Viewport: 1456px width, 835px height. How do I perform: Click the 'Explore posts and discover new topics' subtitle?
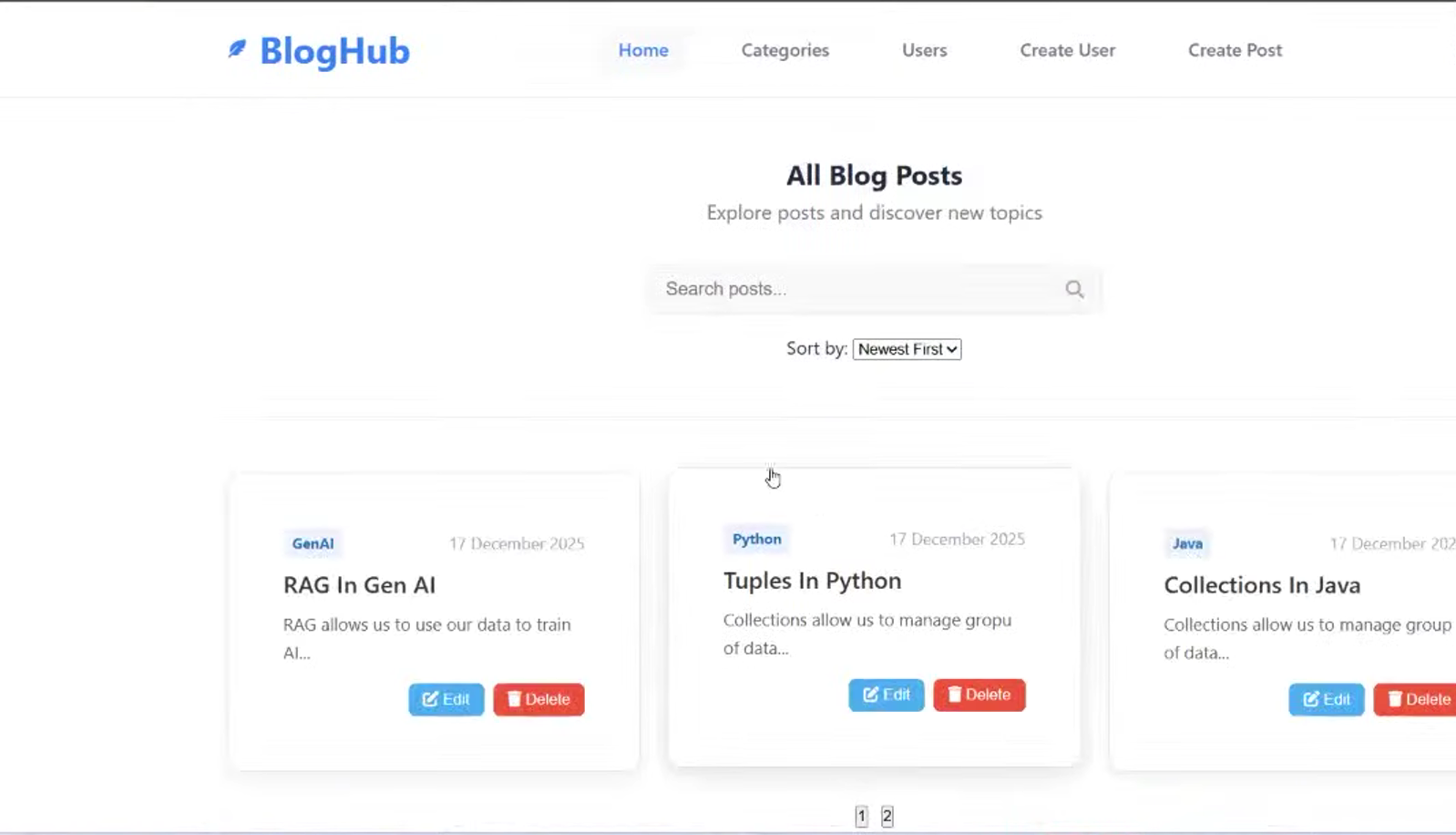tap(874, 212)
